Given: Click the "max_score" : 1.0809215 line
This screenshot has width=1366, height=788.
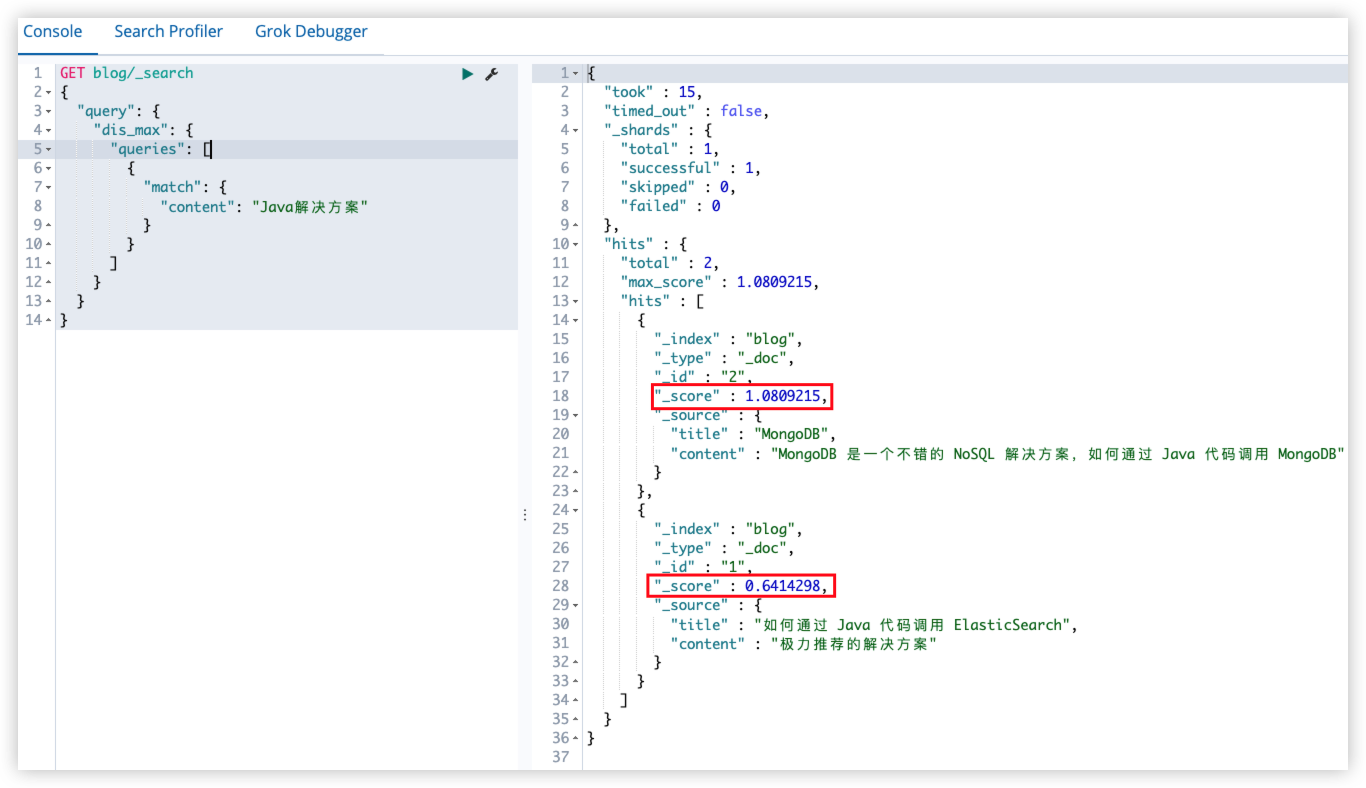Looking at the screenshot, I should [x=720, y=282].
